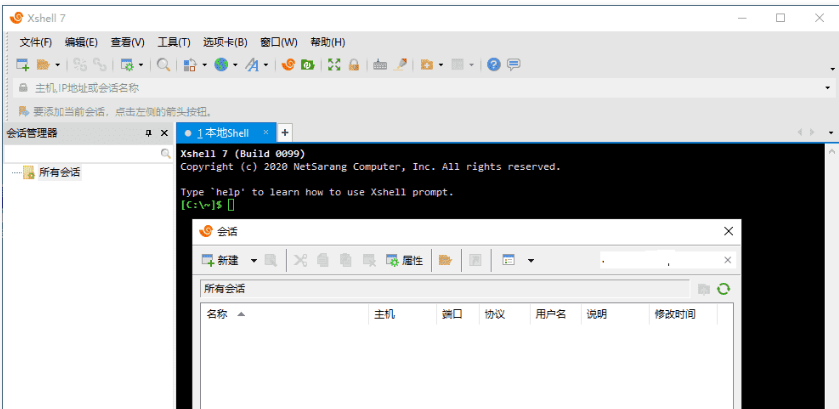This screenshot has height=409, width=839.
Task: Lock the screen with padlock icon
Action: click(354, 65)
